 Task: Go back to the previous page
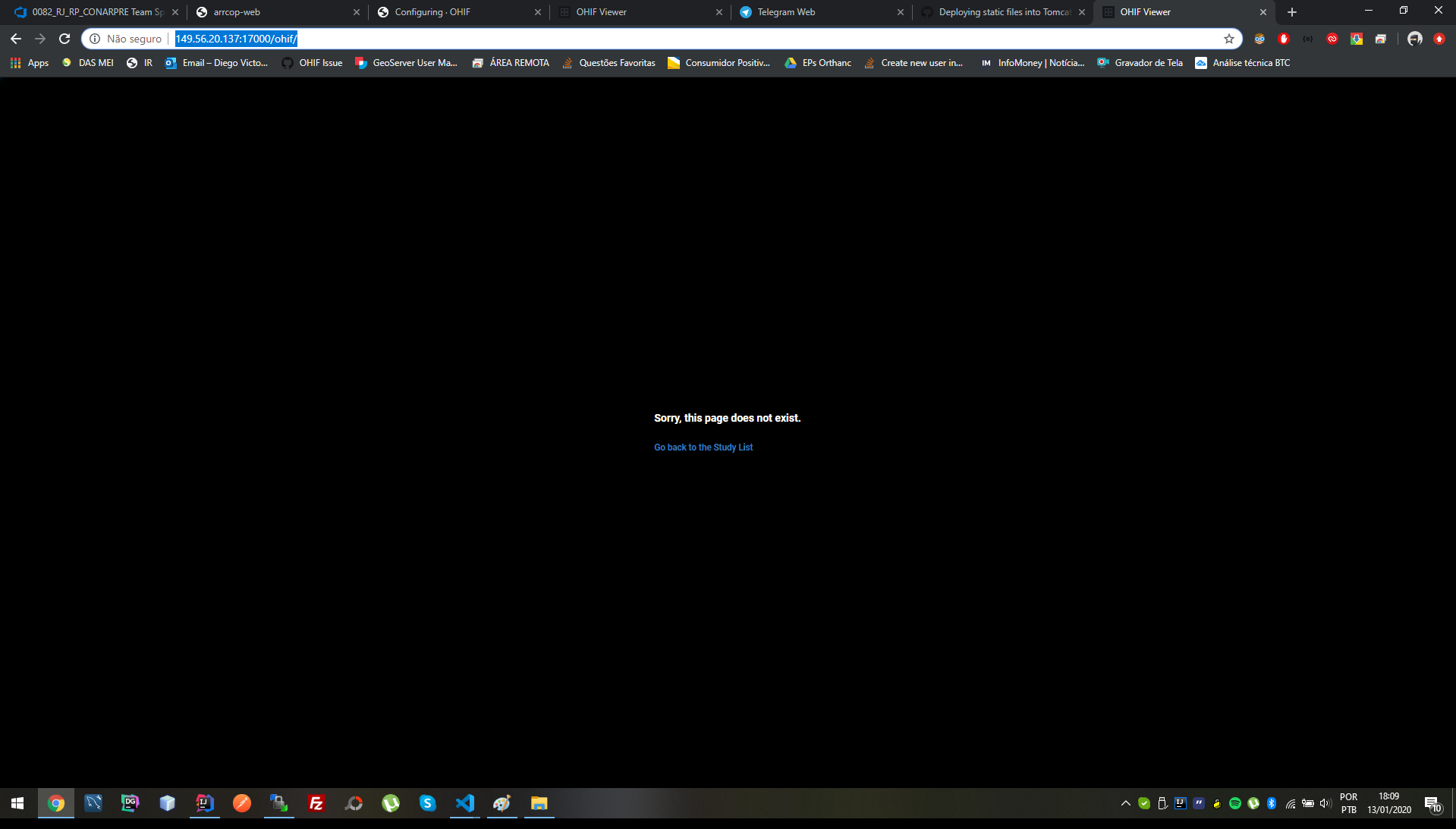pos(16,39)
